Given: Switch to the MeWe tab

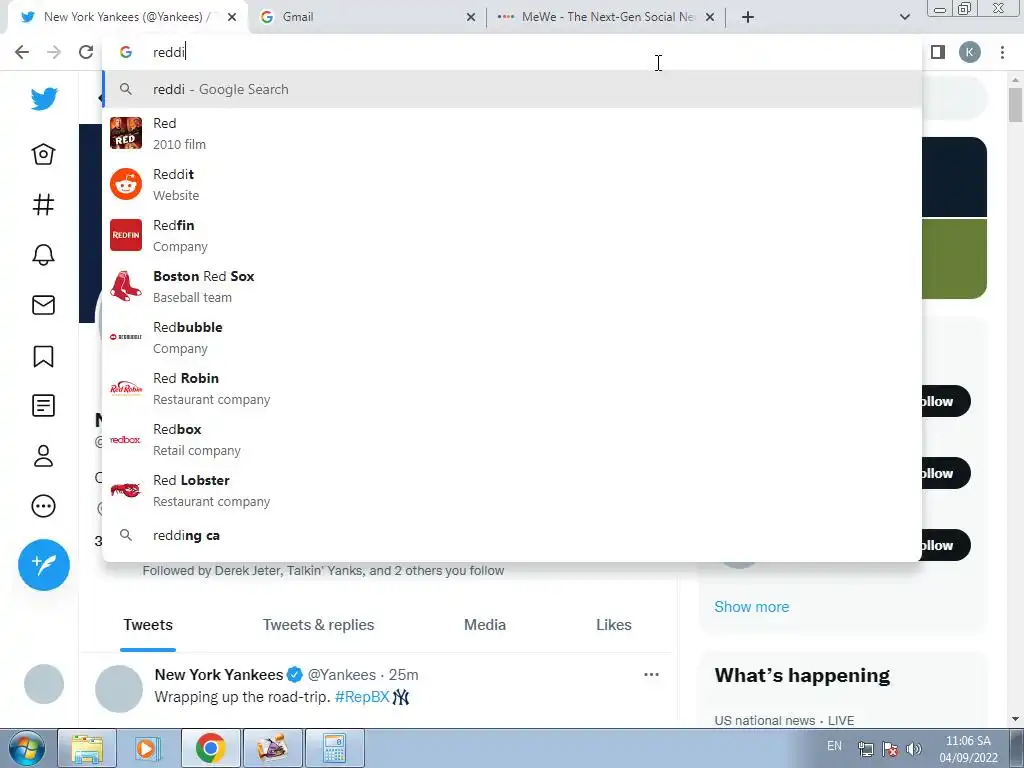Looking at the screenshot, I should [x=606, y=17].
